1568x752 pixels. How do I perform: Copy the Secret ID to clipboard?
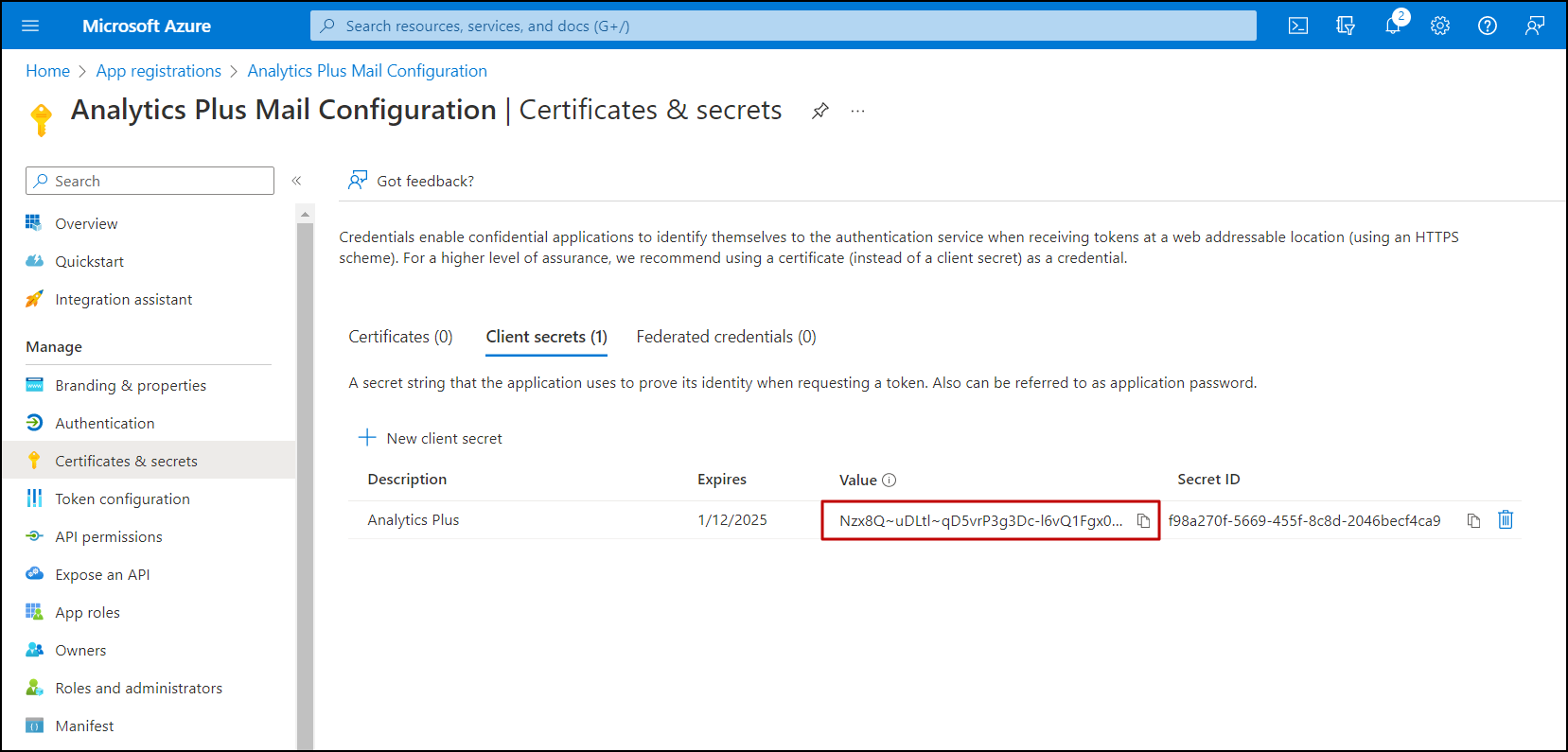click(x=1473, y=520)
